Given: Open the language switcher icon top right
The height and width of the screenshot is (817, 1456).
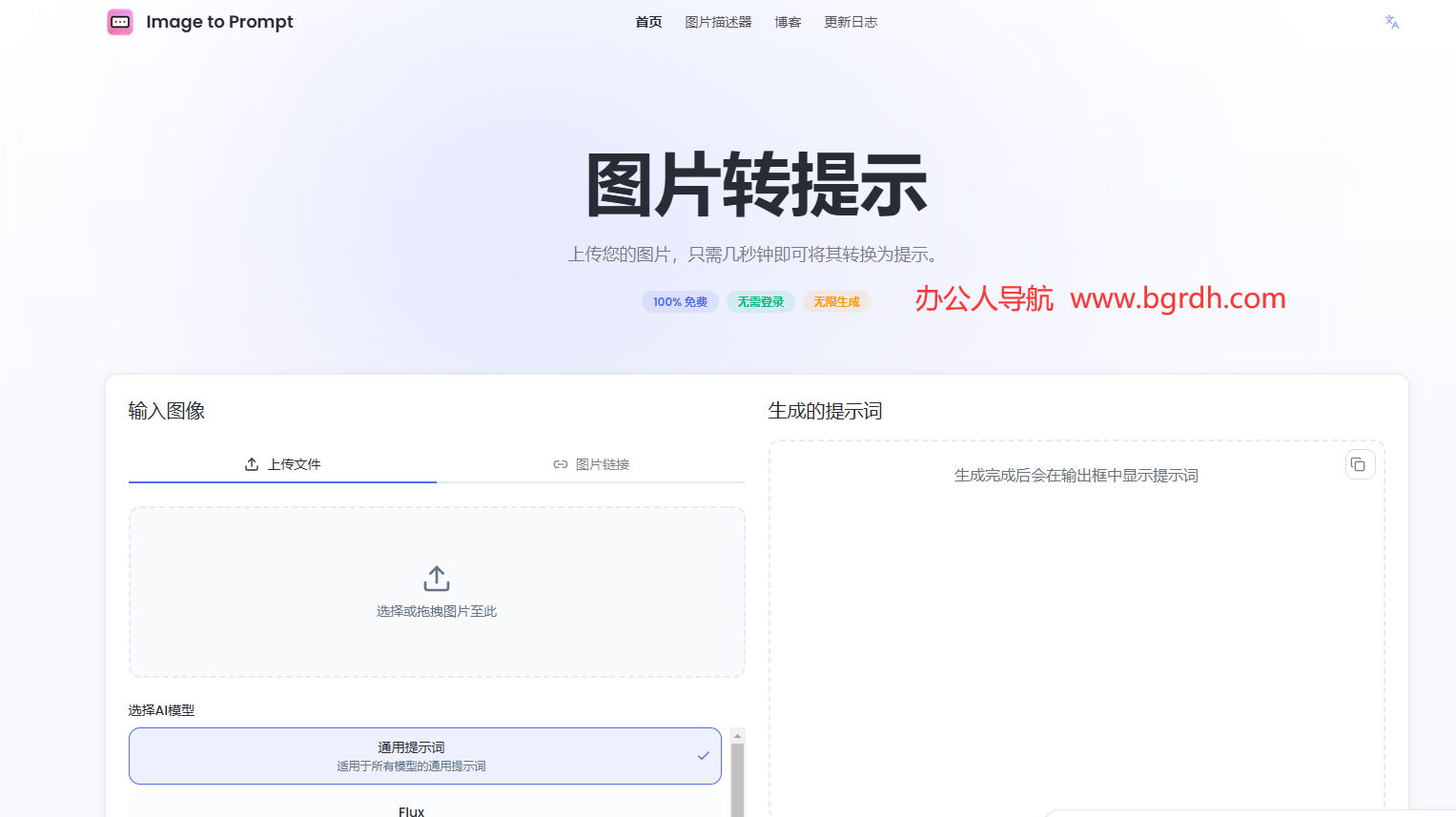Looking at the screenshot, I should coord(1390,21).
